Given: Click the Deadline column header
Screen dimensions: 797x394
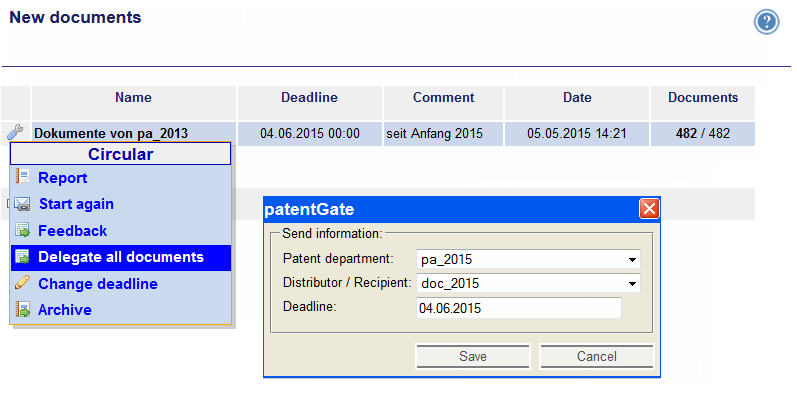Looking at the screenshot, I should [310, 98].
